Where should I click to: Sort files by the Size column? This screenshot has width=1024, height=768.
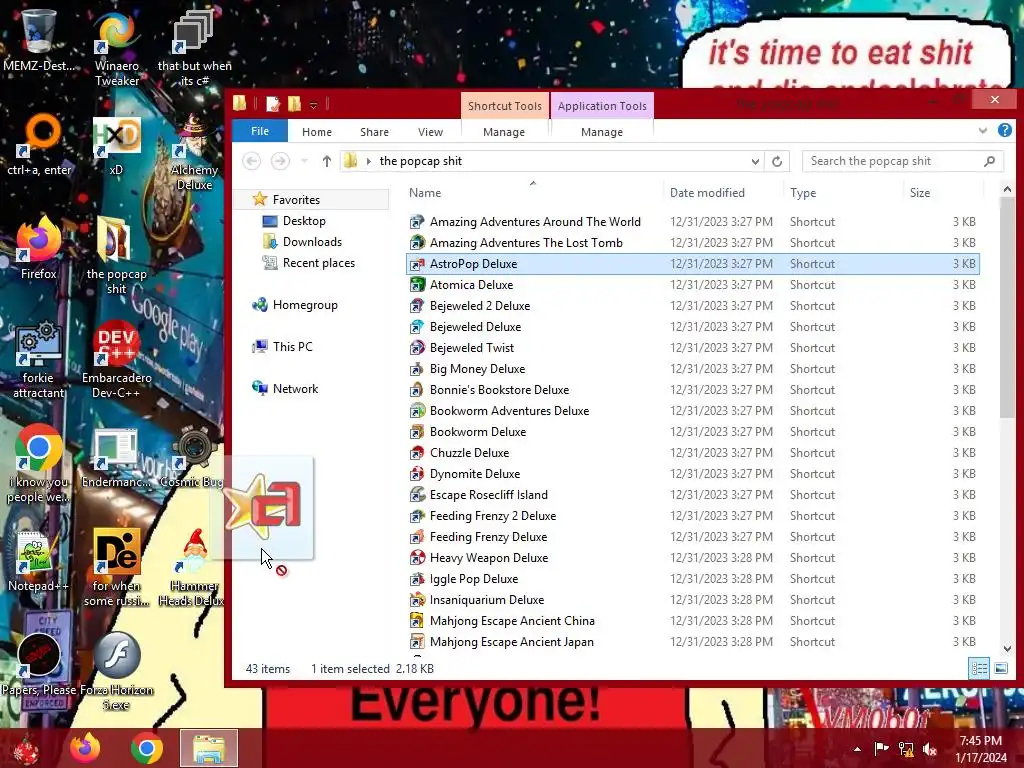tap(943, 193)
